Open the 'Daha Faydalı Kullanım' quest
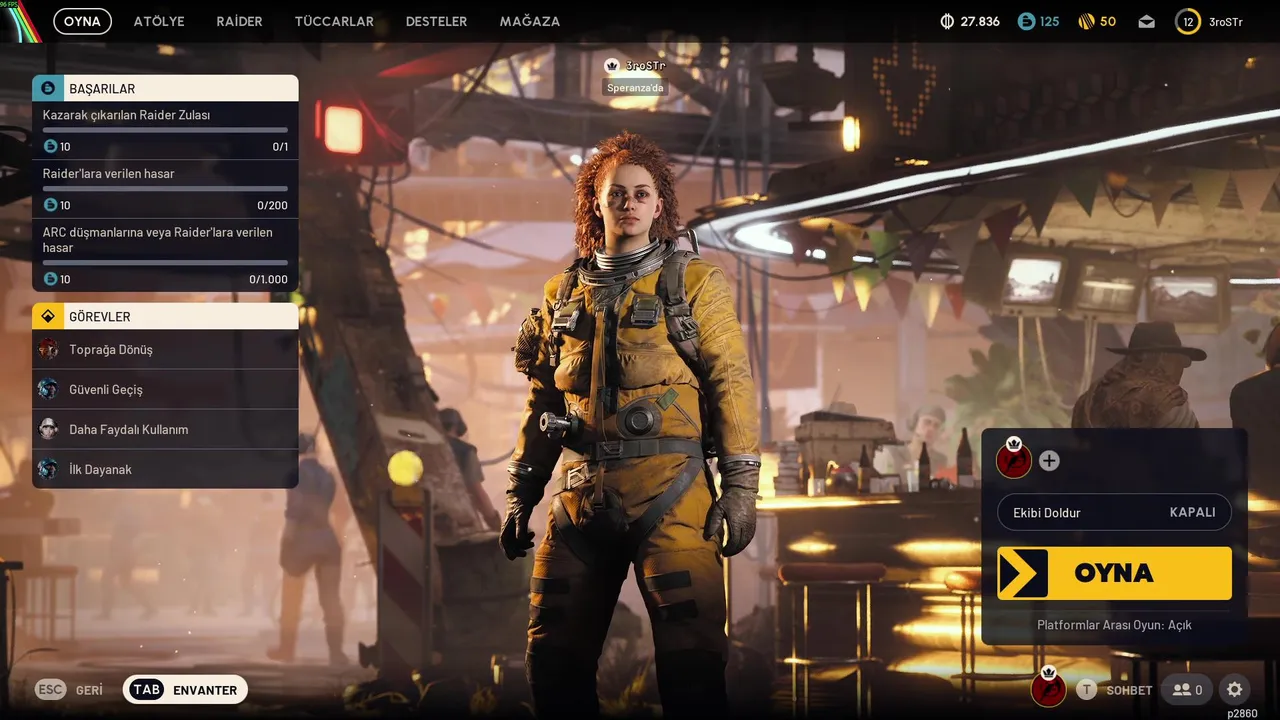This screenshot has width=1280, height=720. [165, 429]
